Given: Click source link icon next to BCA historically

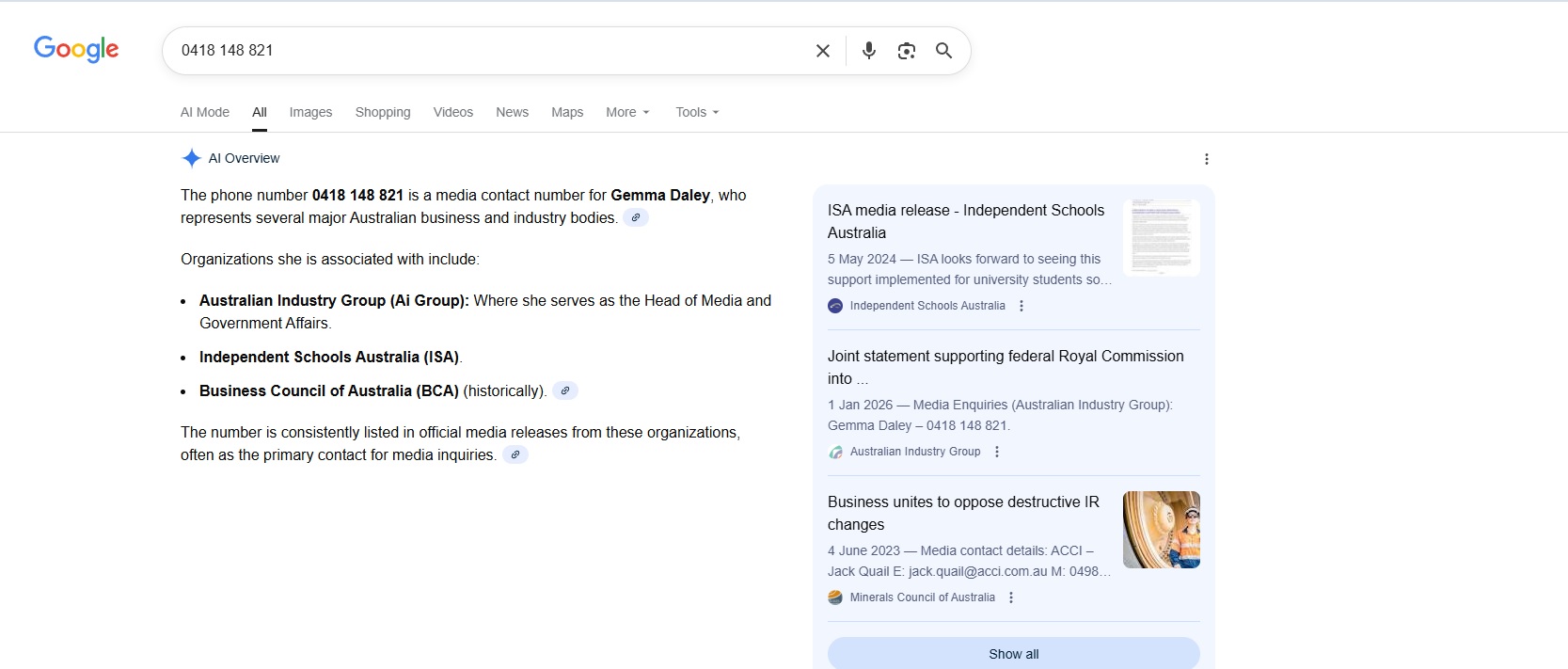Looking at the screenshot, I should [x=564, y=391].
